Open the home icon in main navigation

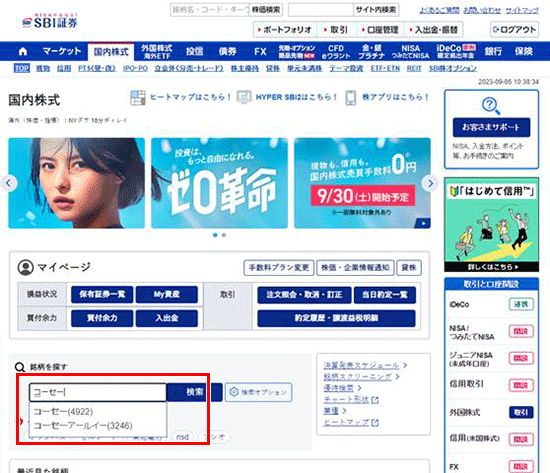click(x=23, y=52)
